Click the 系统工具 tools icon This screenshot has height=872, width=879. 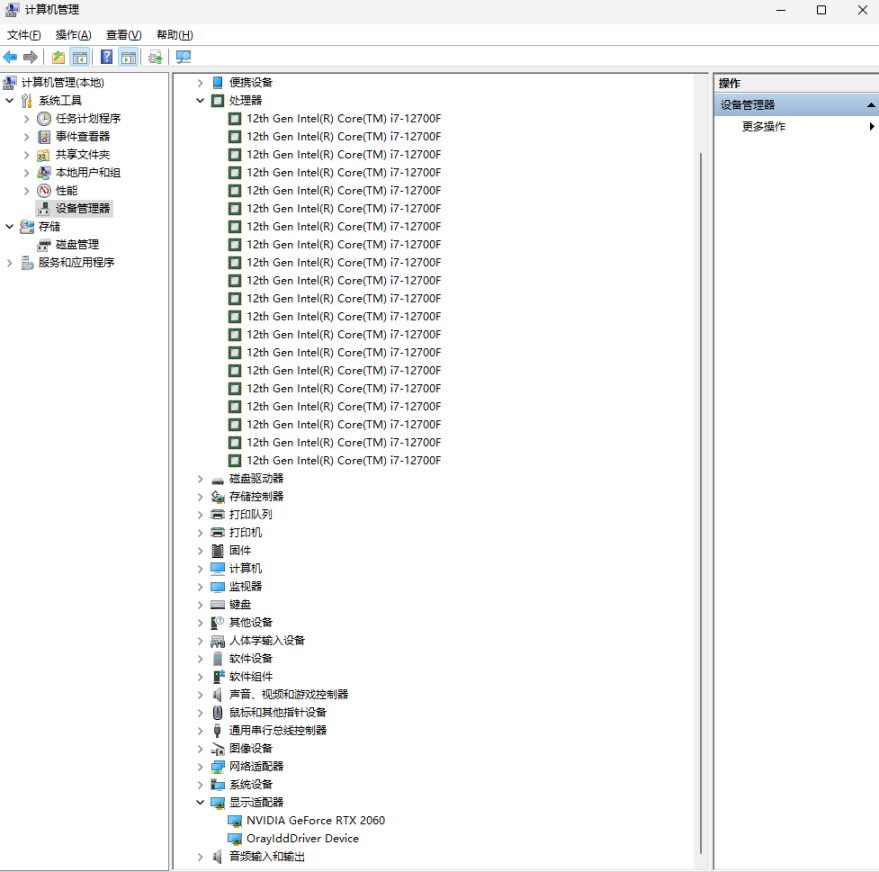(26, 100)
